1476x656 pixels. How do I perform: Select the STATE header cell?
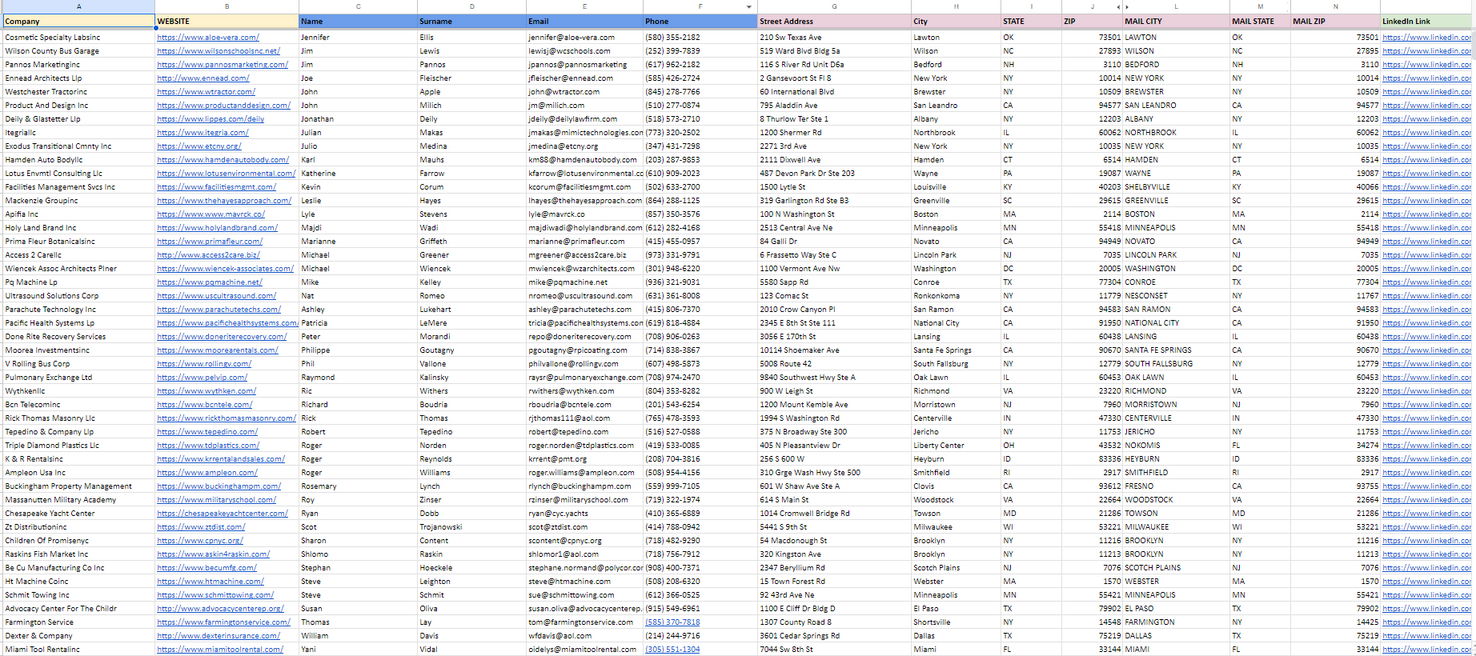pyautogui.click(x=1031, y=21)
